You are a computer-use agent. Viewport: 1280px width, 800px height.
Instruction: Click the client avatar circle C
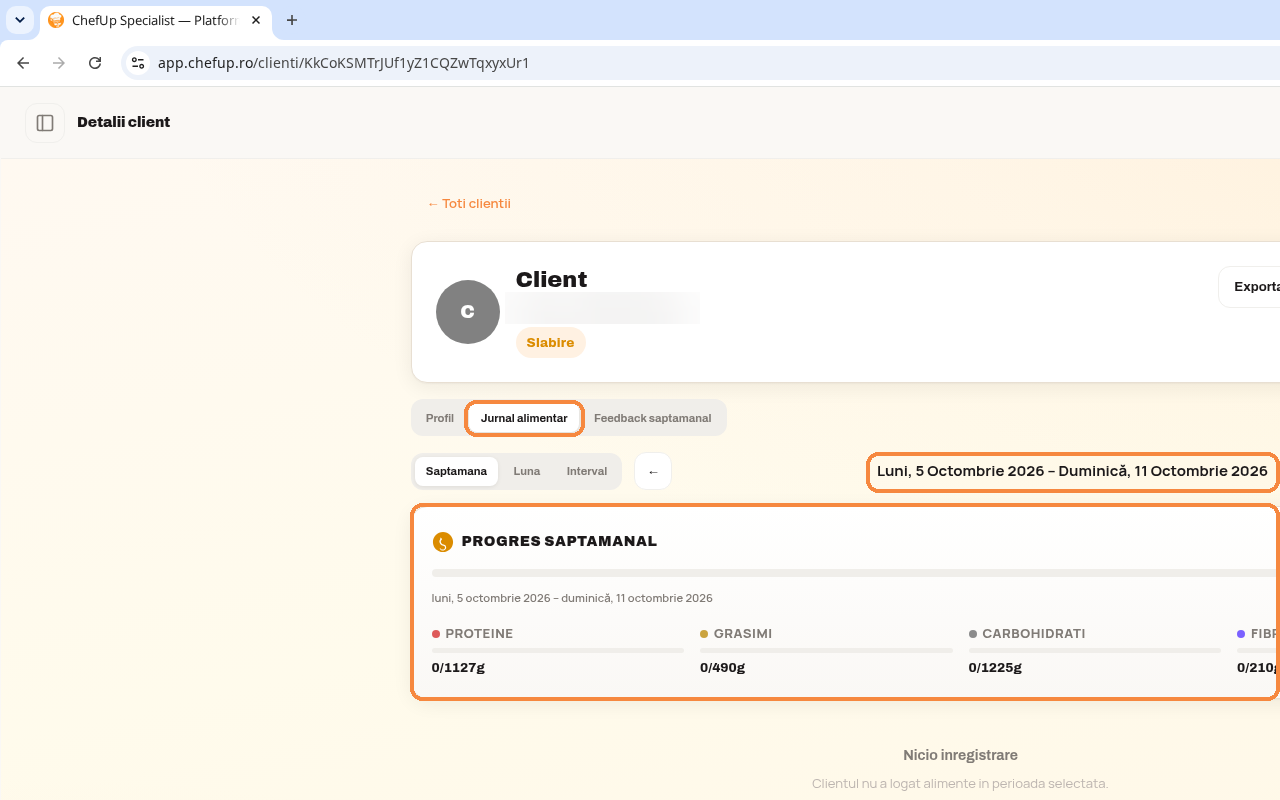(468, 312)
